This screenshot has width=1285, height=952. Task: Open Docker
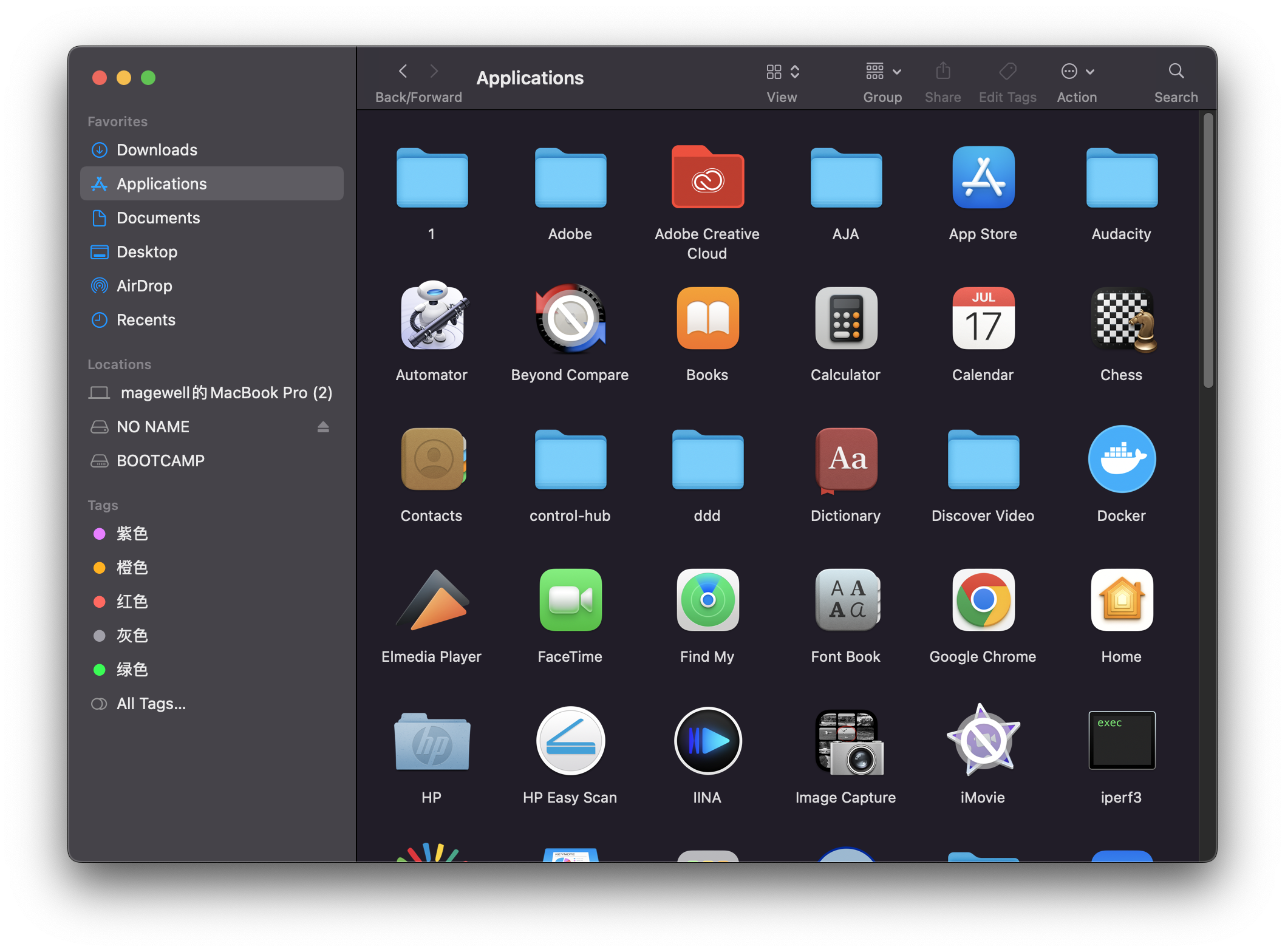(x=1120, y=459)
